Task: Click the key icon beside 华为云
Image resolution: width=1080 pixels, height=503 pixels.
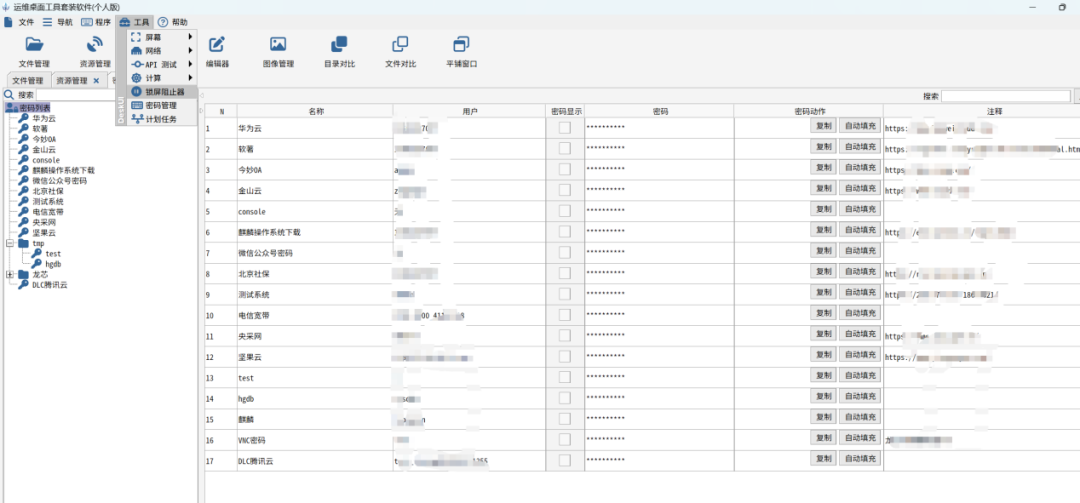Action: click(24, 119)
